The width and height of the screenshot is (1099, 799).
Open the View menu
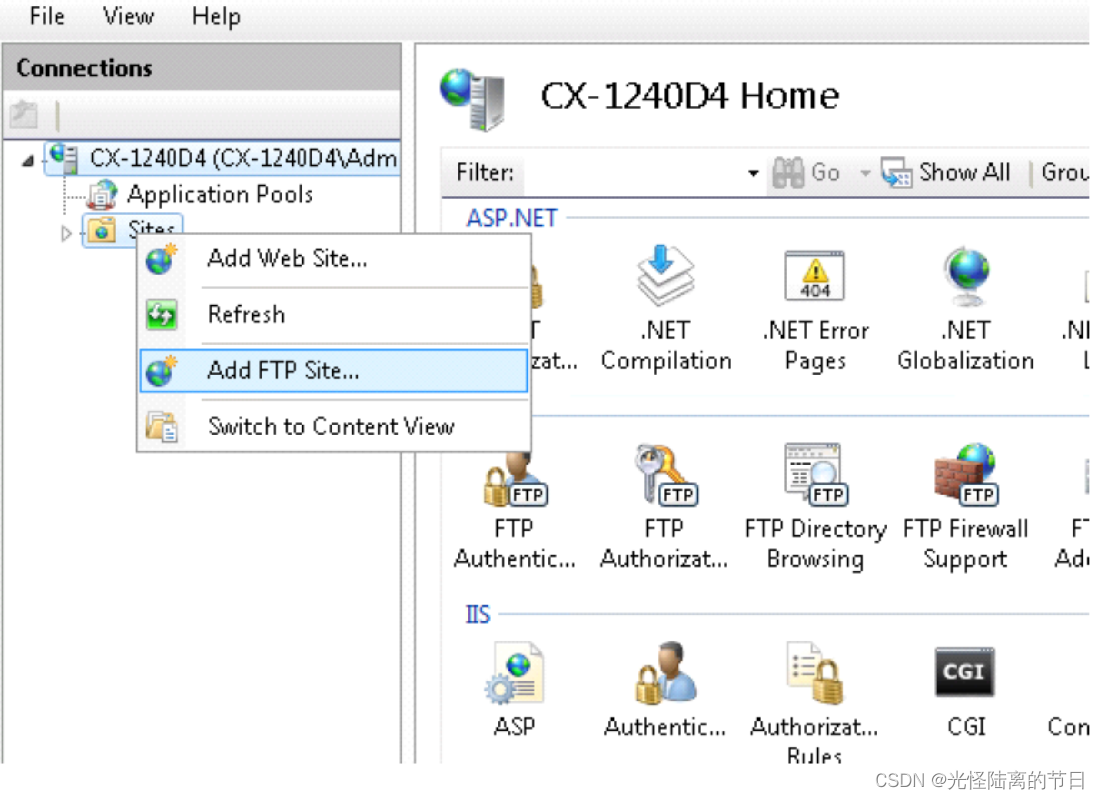pyautogui.click(x=128, y=16)
